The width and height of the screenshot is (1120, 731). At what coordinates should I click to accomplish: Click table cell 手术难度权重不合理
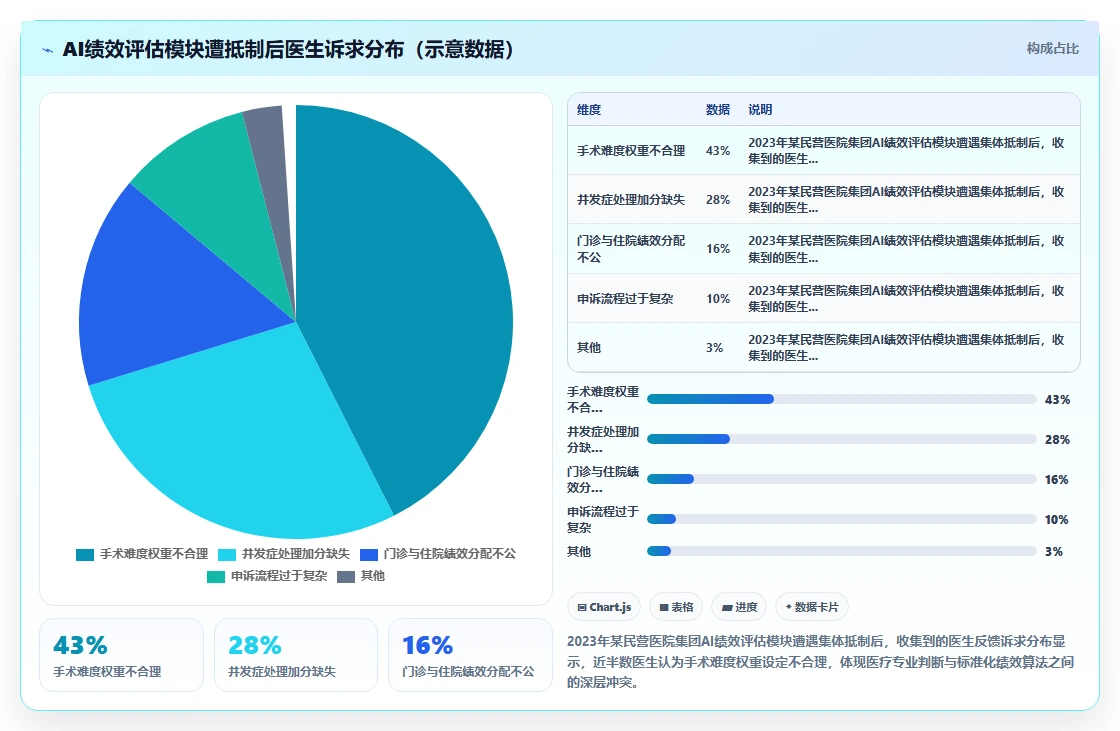pos(631,151)
